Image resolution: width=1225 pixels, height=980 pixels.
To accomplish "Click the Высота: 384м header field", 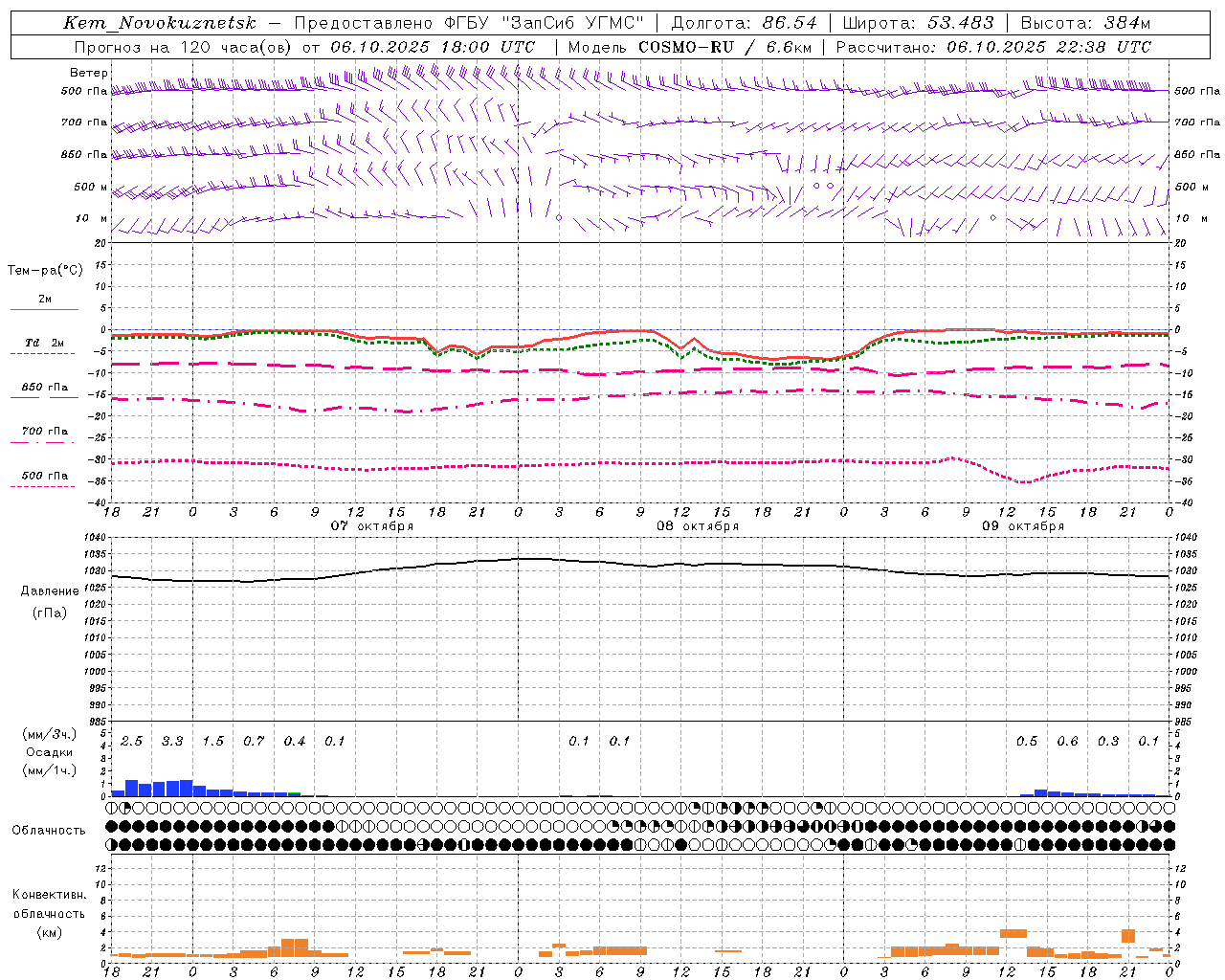I will (1085, 23).
